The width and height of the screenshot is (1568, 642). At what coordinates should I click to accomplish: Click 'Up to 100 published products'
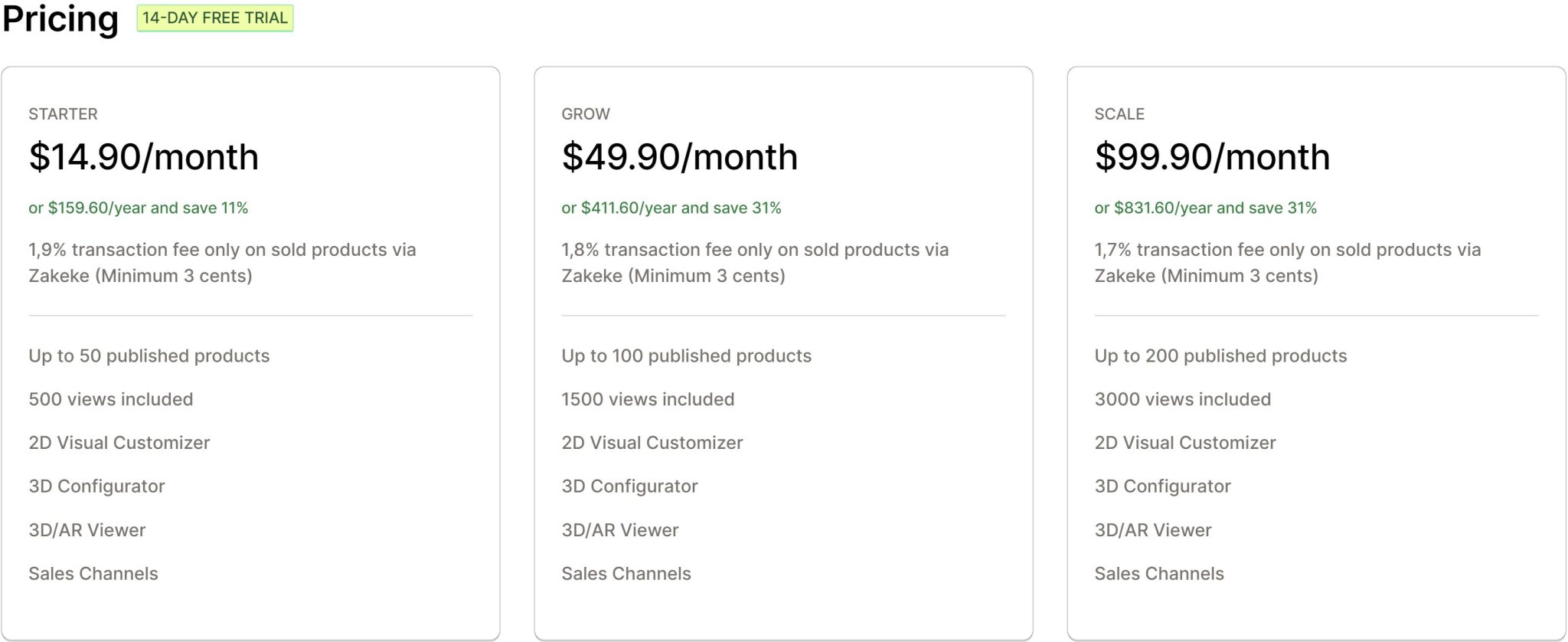point(687,356)
